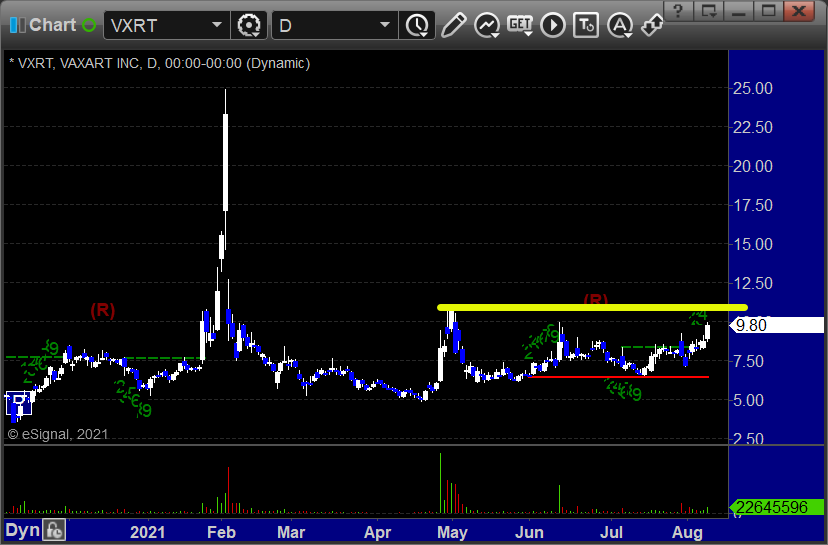Click the Mar time axis label

pyautogui.click(x=291, y=532)
